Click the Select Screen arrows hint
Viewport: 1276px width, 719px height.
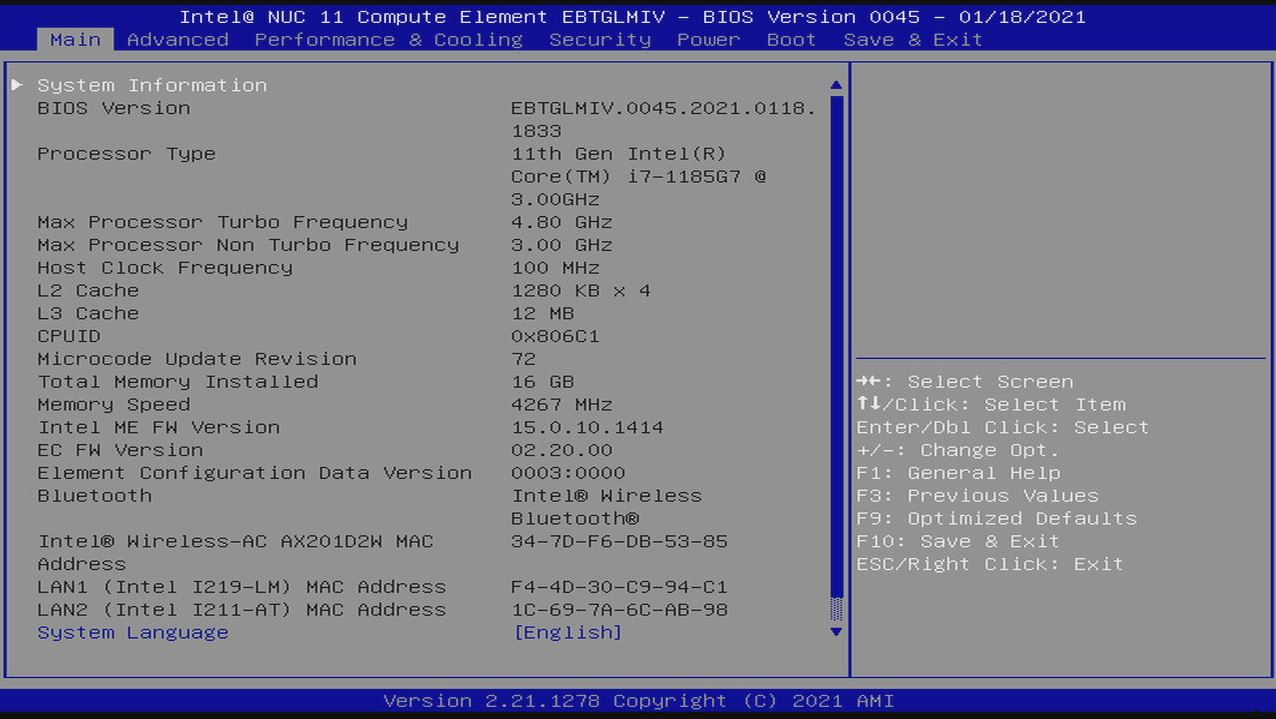[964, 382]
